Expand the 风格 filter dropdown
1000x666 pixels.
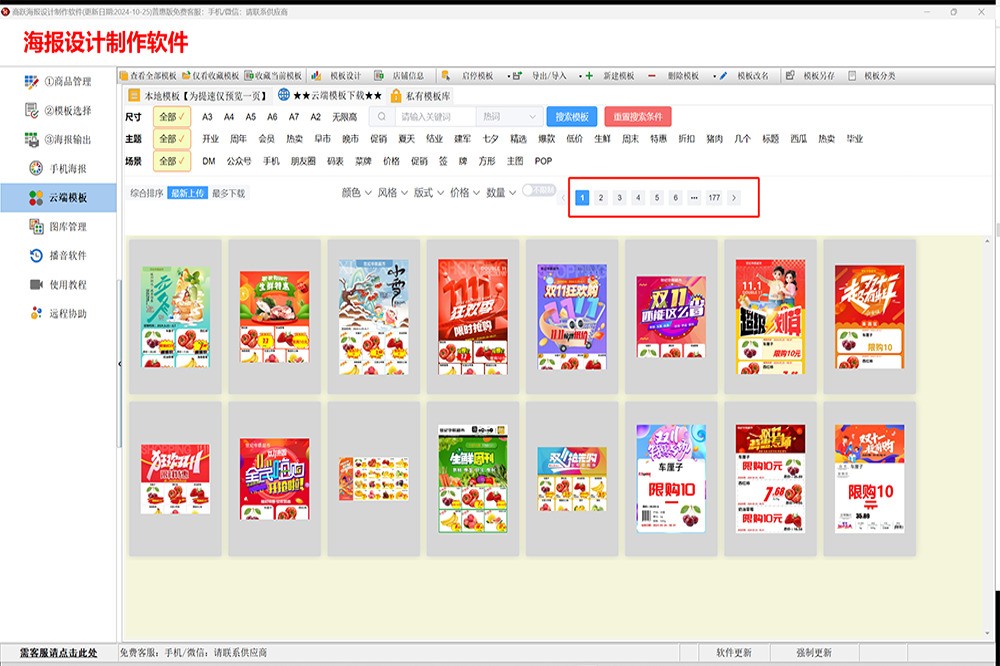(x=392, y=193)
